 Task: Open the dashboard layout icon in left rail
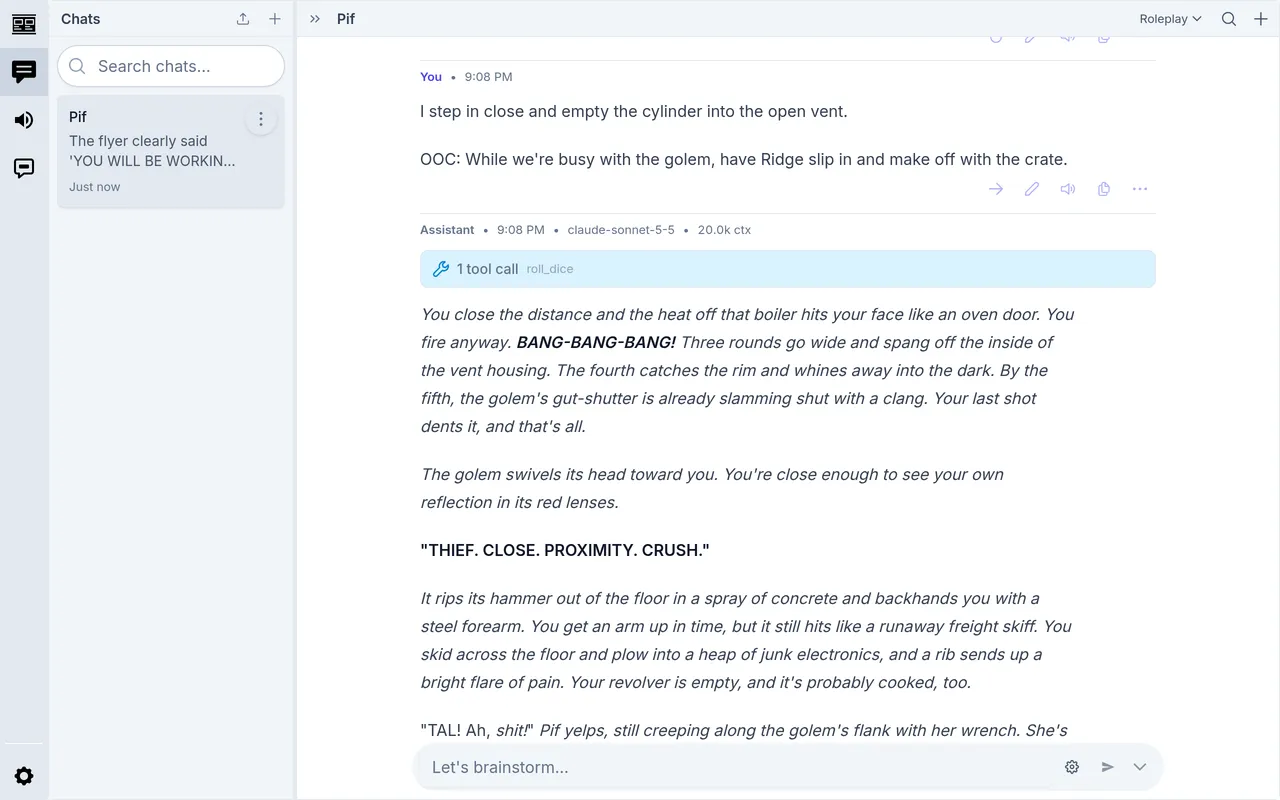point(24,24)
